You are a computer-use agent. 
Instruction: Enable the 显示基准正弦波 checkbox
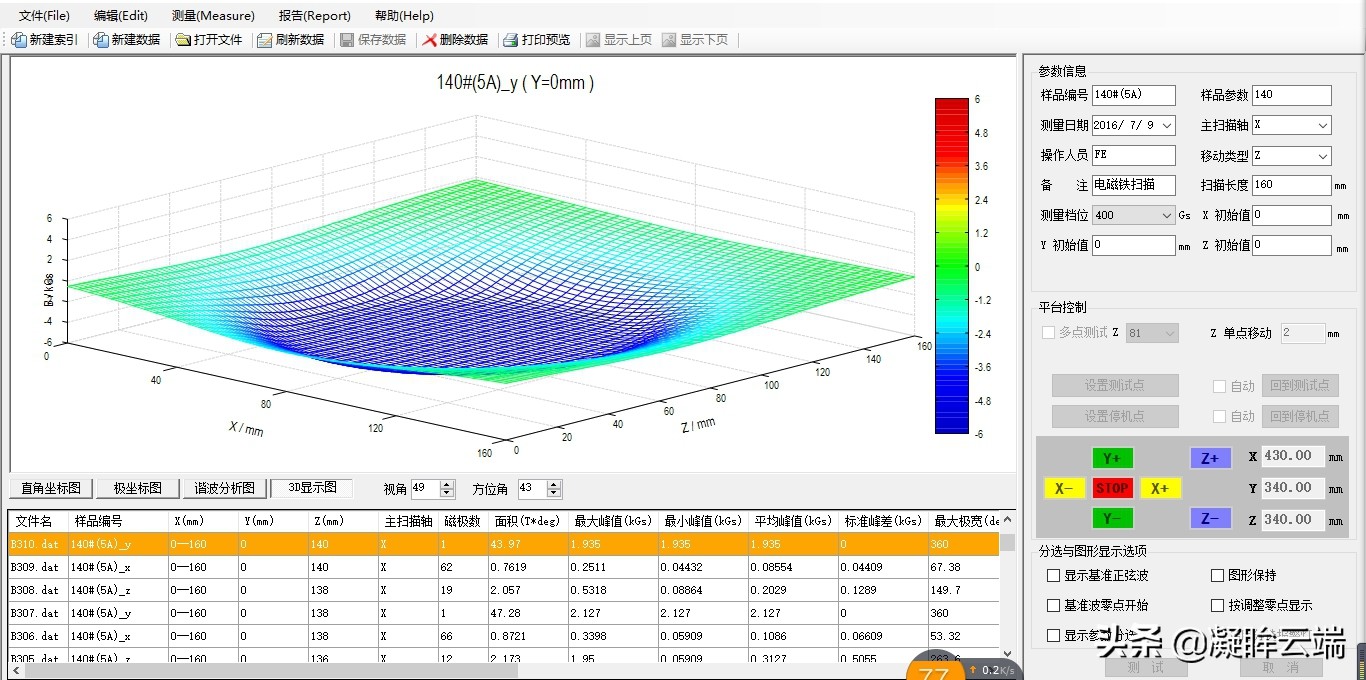tap(1055, 575)
